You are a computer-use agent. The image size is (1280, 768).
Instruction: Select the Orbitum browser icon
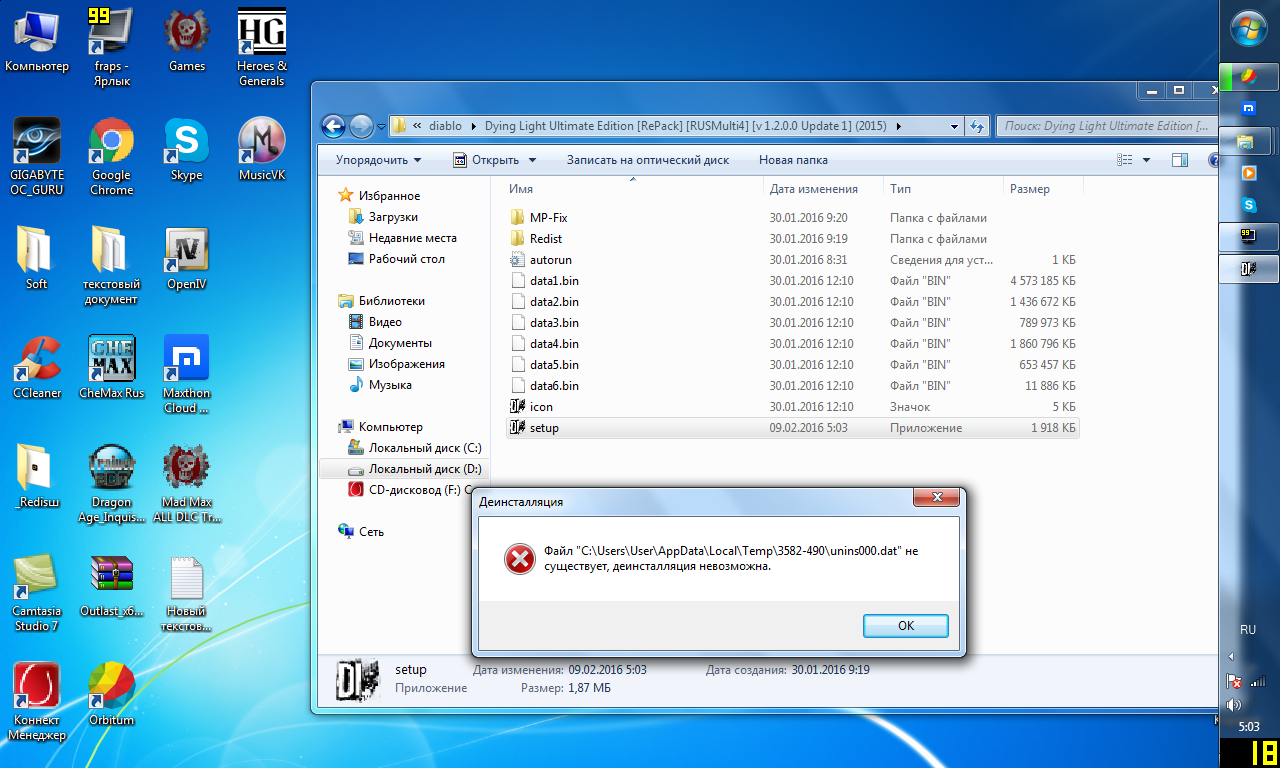[111, 688]
